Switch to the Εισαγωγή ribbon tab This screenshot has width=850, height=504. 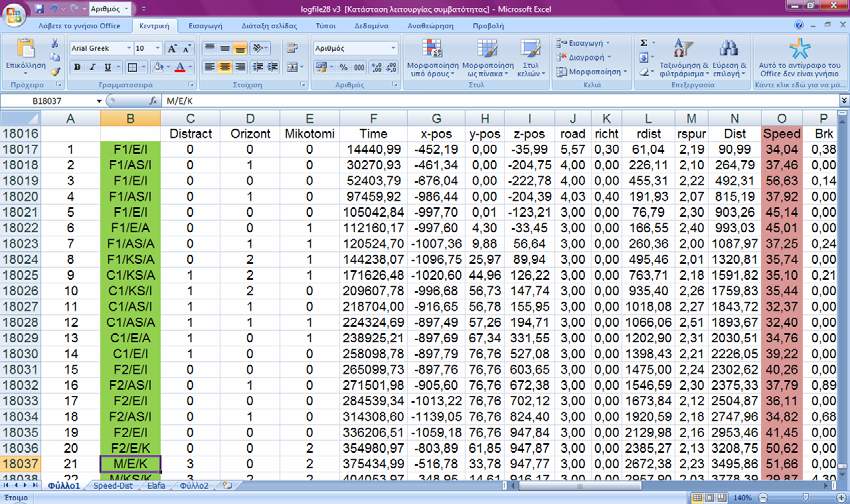pyautogui.click(x=205, y=25)
